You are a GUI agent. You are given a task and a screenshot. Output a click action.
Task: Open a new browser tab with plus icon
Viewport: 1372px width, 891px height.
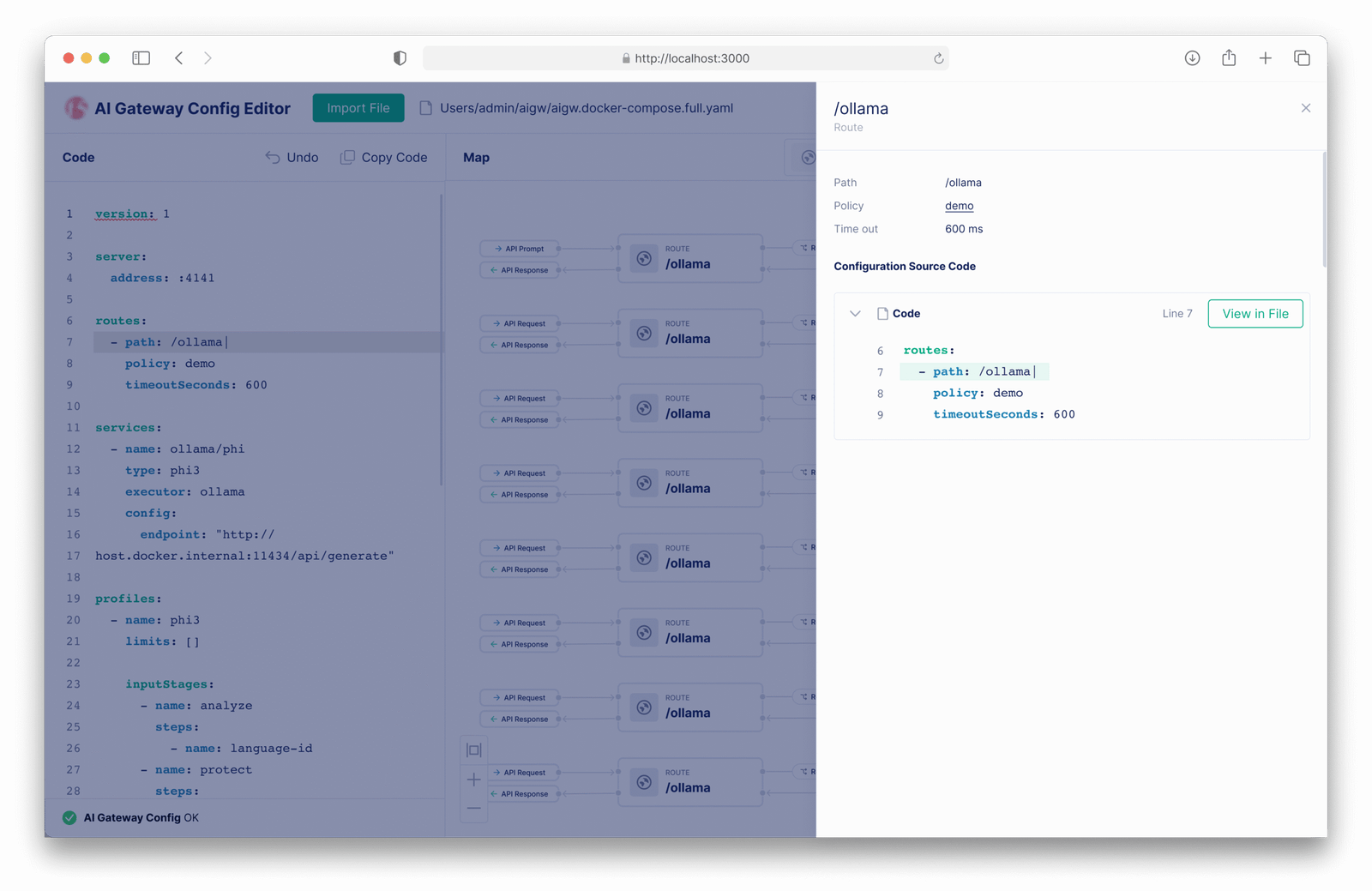coord(1265,58)
